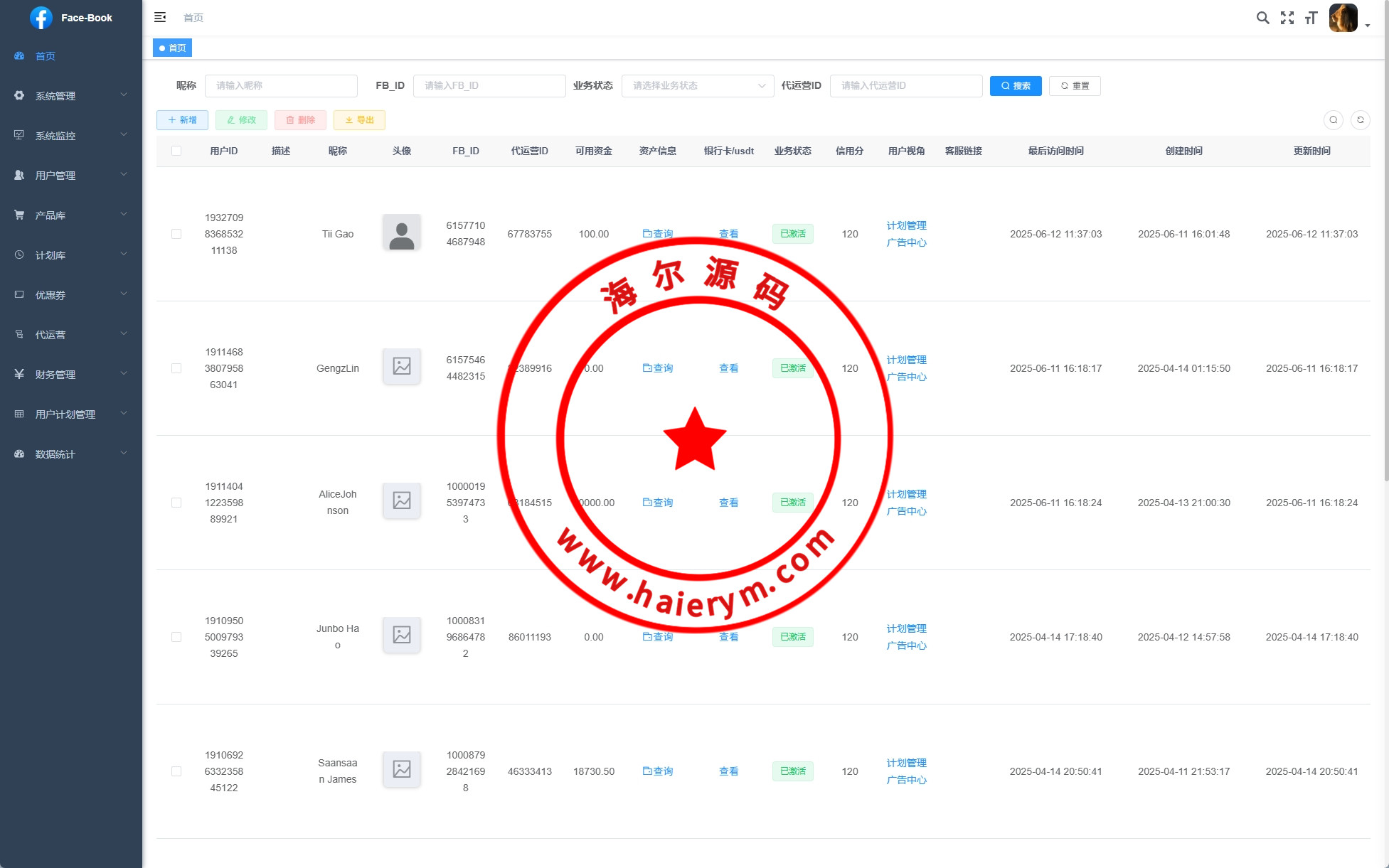Collapse sidebar using hamburger icon

click(x=160, y=17)
